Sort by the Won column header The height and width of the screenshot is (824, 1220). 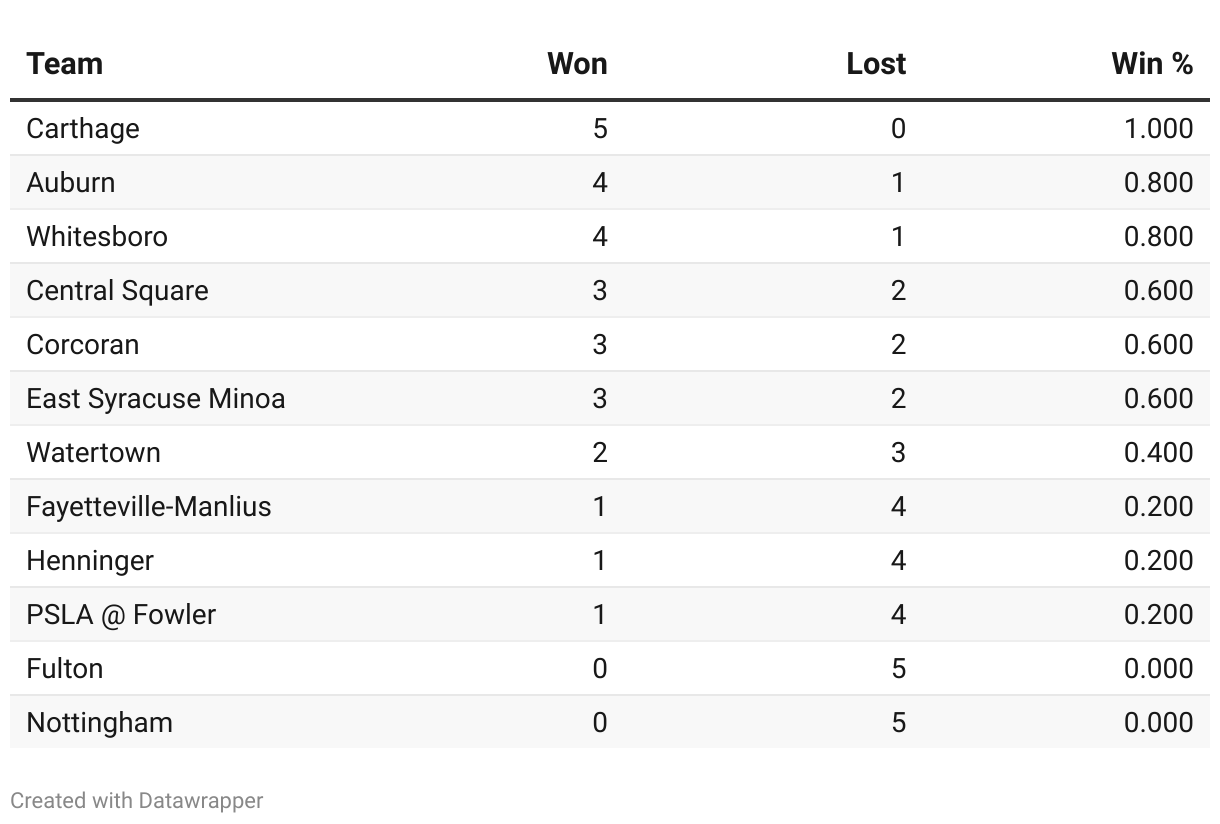[577, 64]
